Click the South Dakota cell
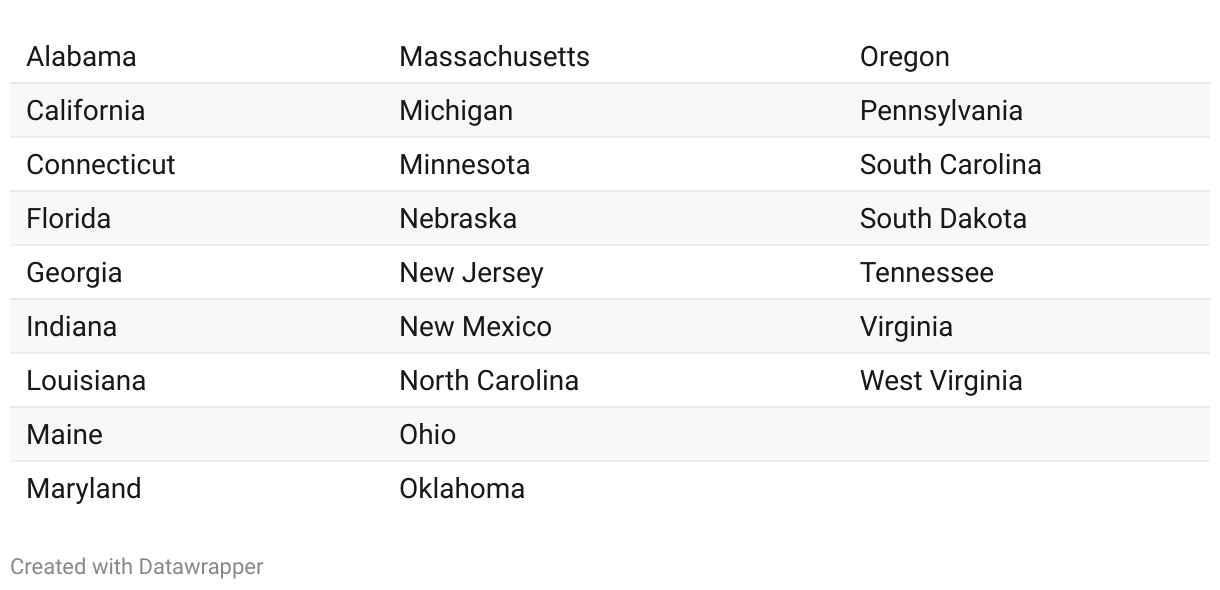Viewport: 1220px width, 590px height. tap(943, 219)
